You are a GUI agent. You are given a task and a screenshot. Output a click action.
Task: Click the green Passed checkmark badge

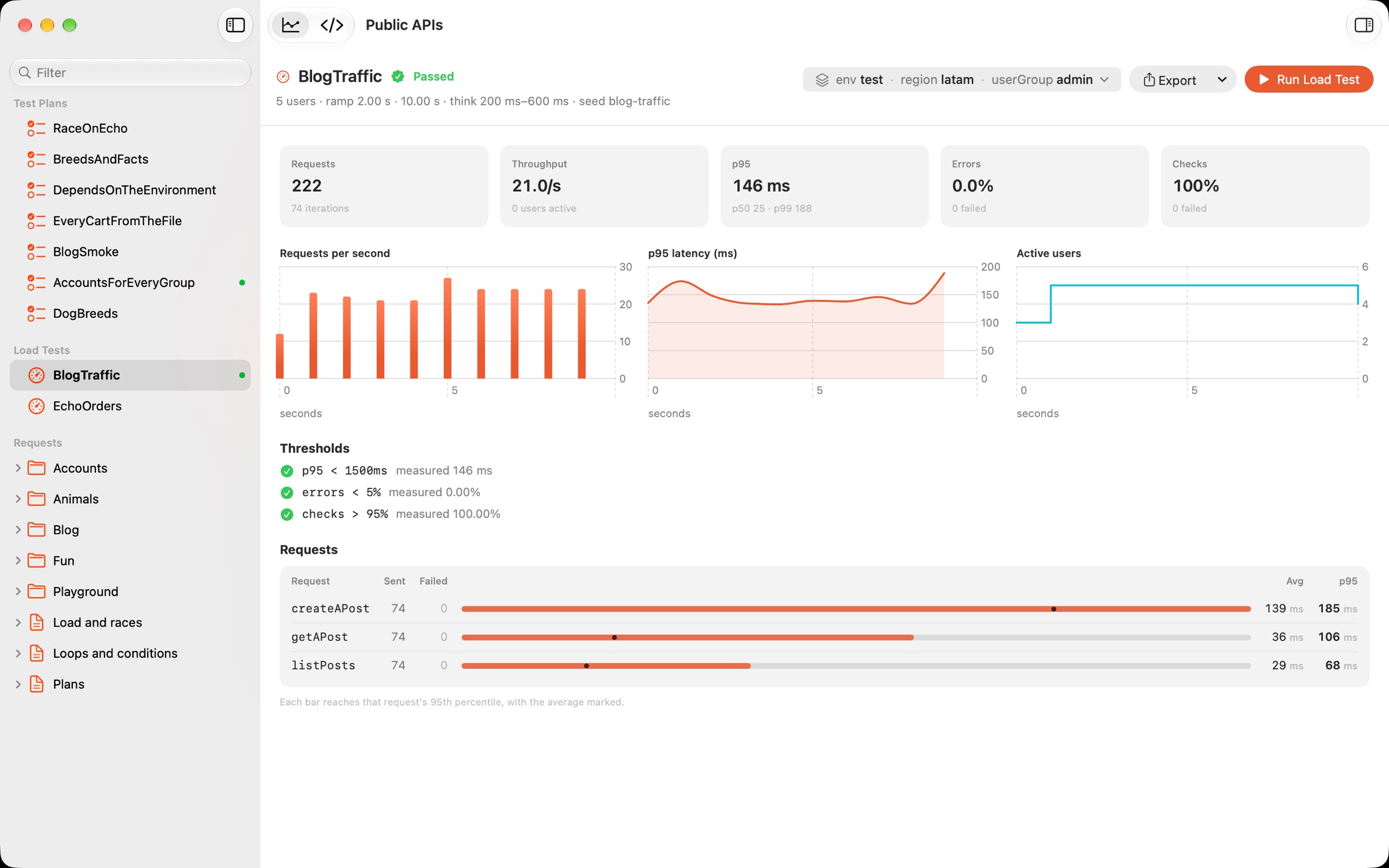click(398, 76)
